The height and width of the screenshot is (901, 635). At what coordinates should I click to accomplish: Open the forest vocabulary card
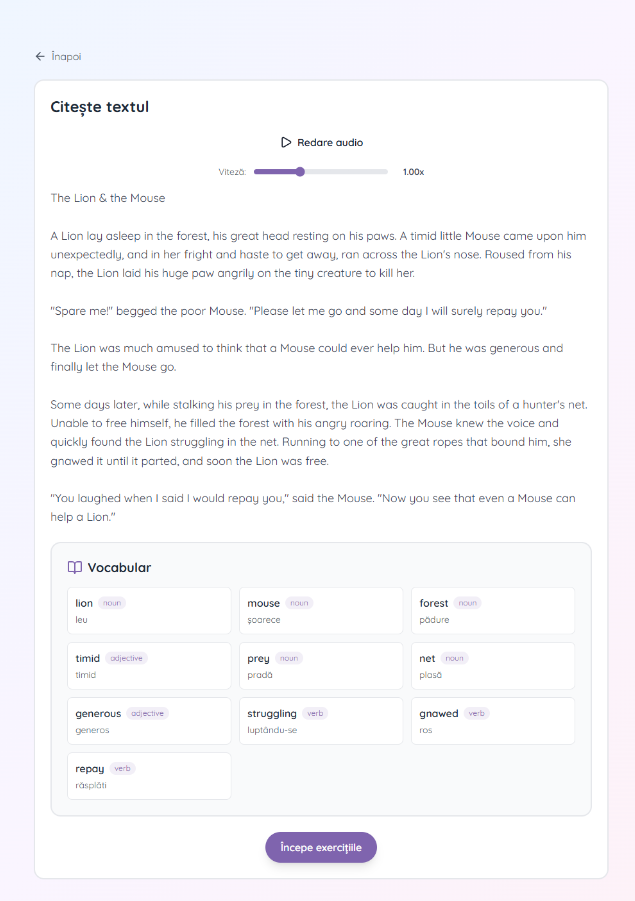pyautogui.click(x=493, y=611)
